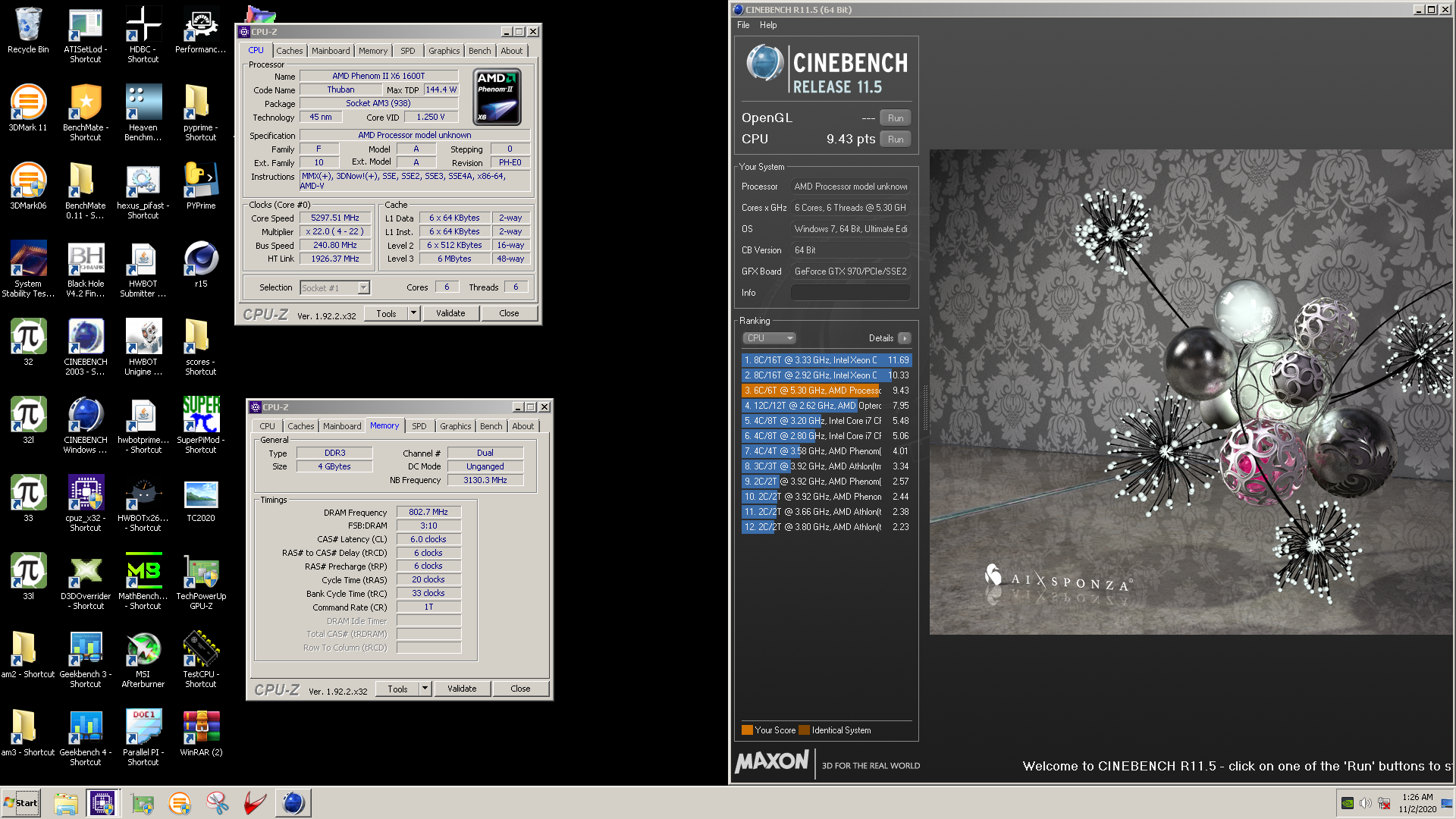The width and height of the screenshot is (1456, 819).
Task: Open the Socket #1 selection dropdown
Action: pyautogui.click(x=334, y=287)
